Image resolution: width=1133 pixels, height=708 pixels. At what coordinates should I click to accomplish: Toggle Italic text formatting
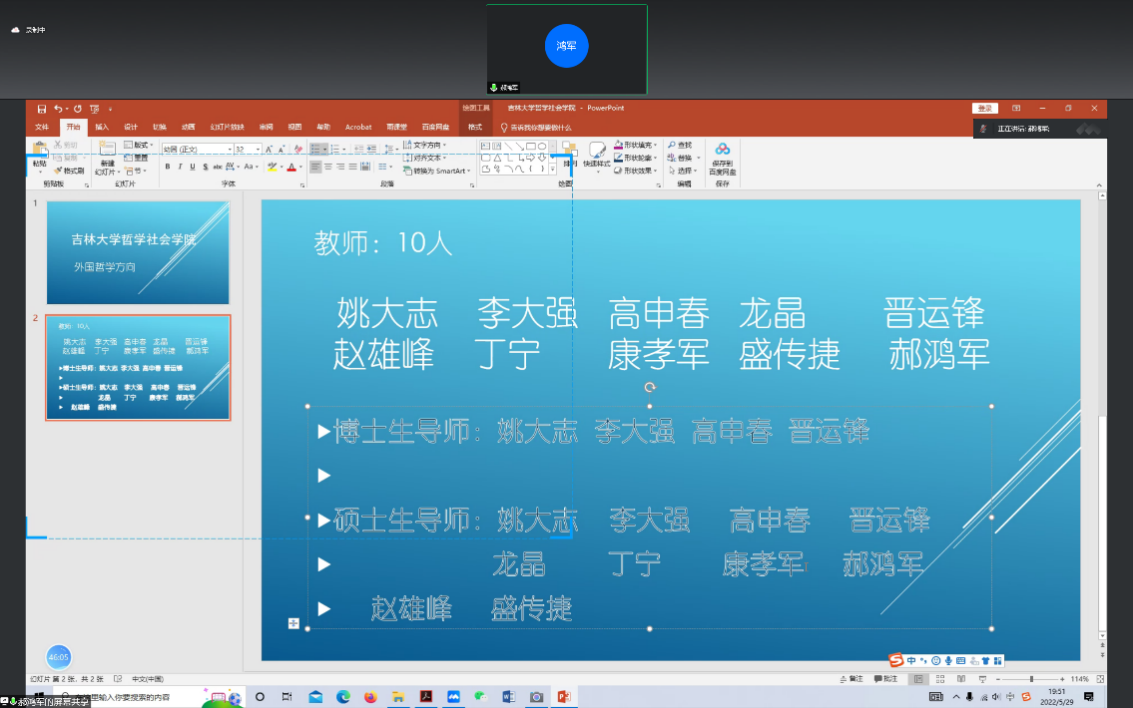[180, 167]
